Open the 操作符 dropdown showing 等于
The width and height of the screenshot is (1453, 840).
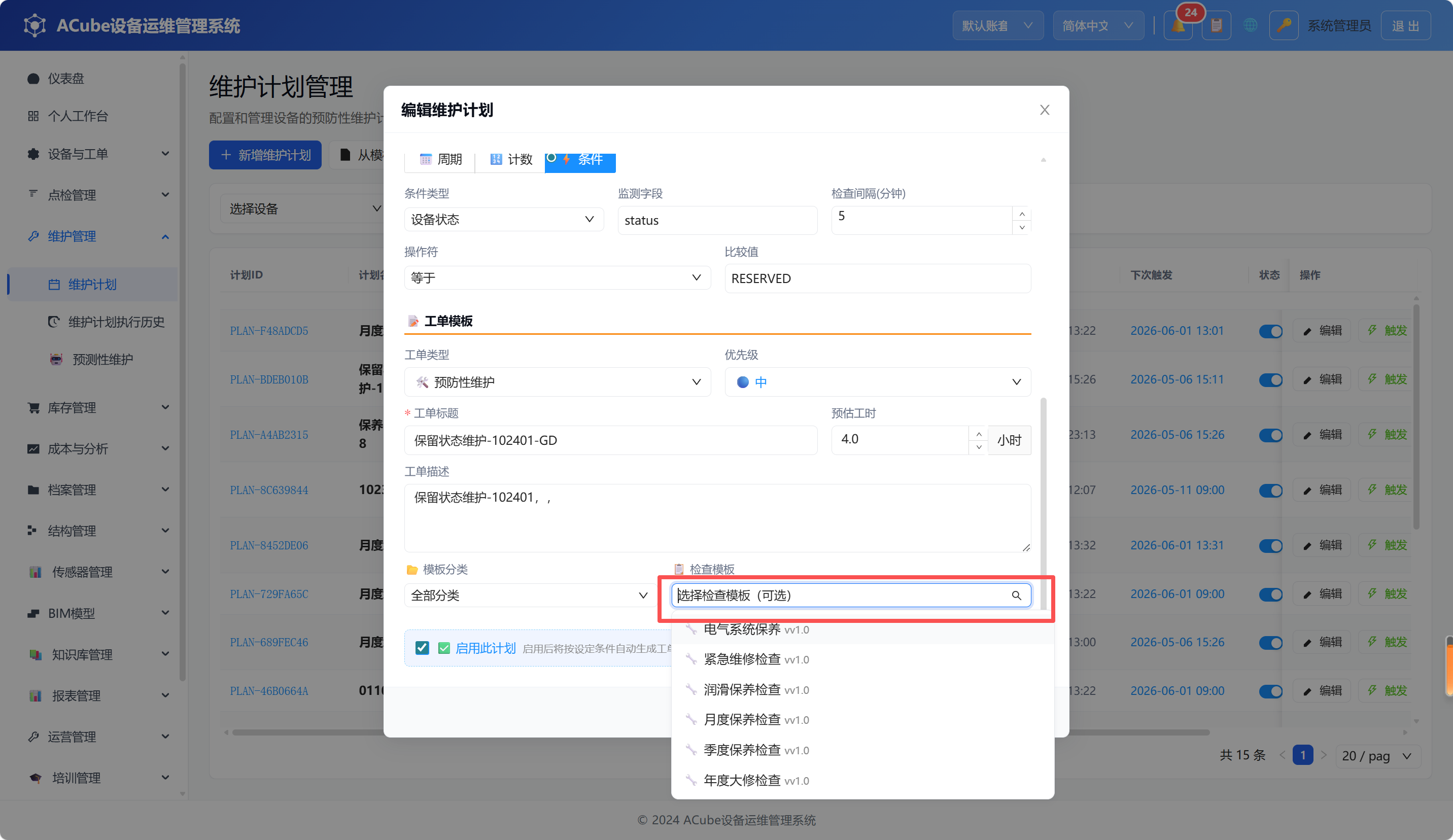click(557, 278)
